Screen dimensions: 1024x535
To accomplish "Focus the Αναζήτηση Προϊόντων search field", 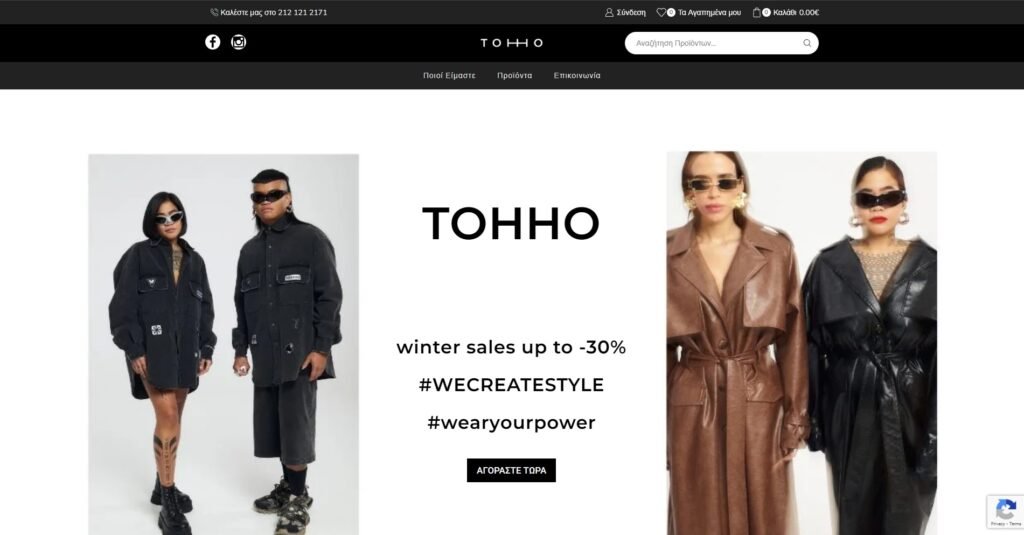I will 715,43.
